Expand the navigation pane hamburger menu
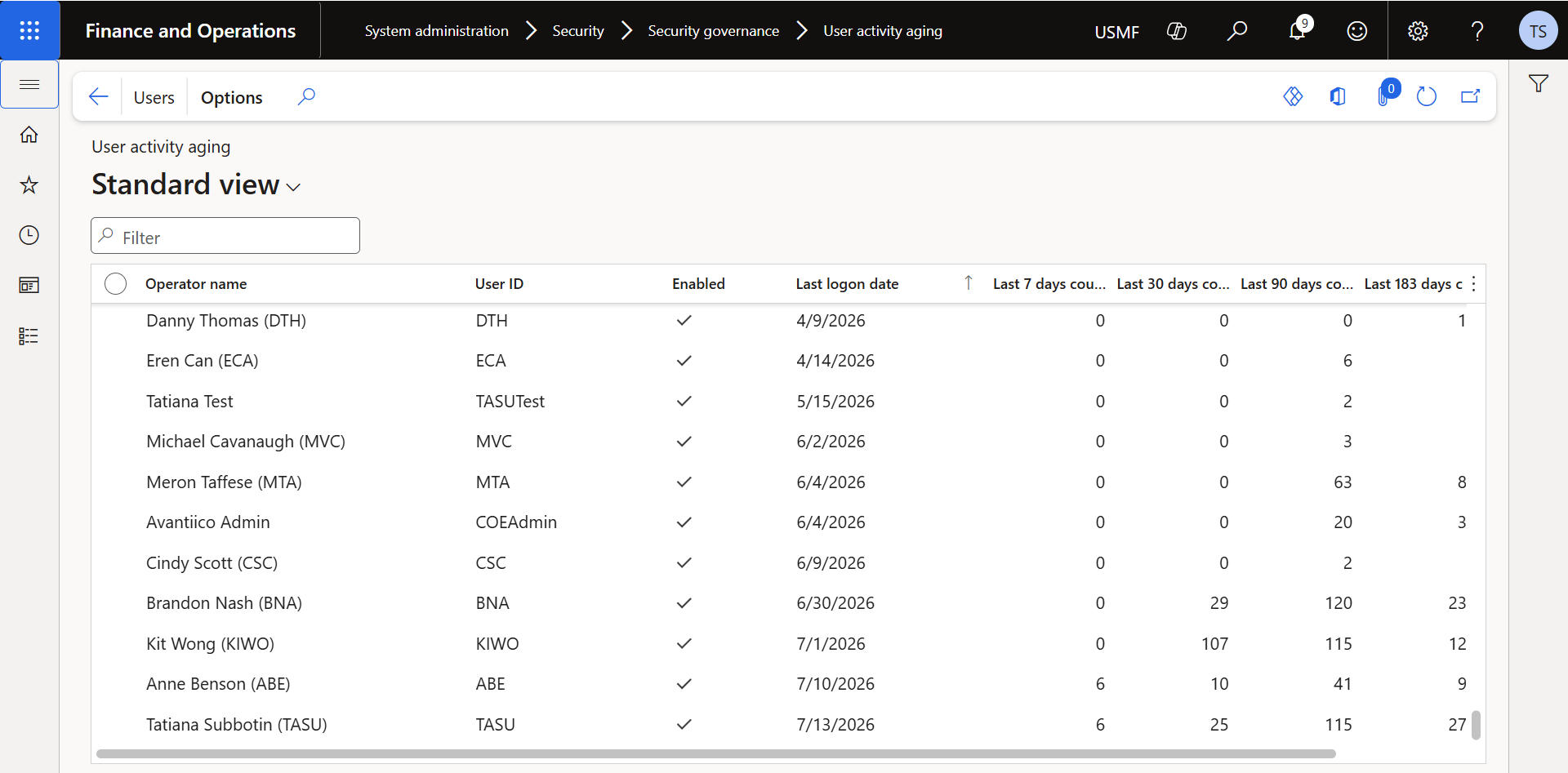This screenshot has height=773, width=1568. pyautogui.click(x=29, y=84)
